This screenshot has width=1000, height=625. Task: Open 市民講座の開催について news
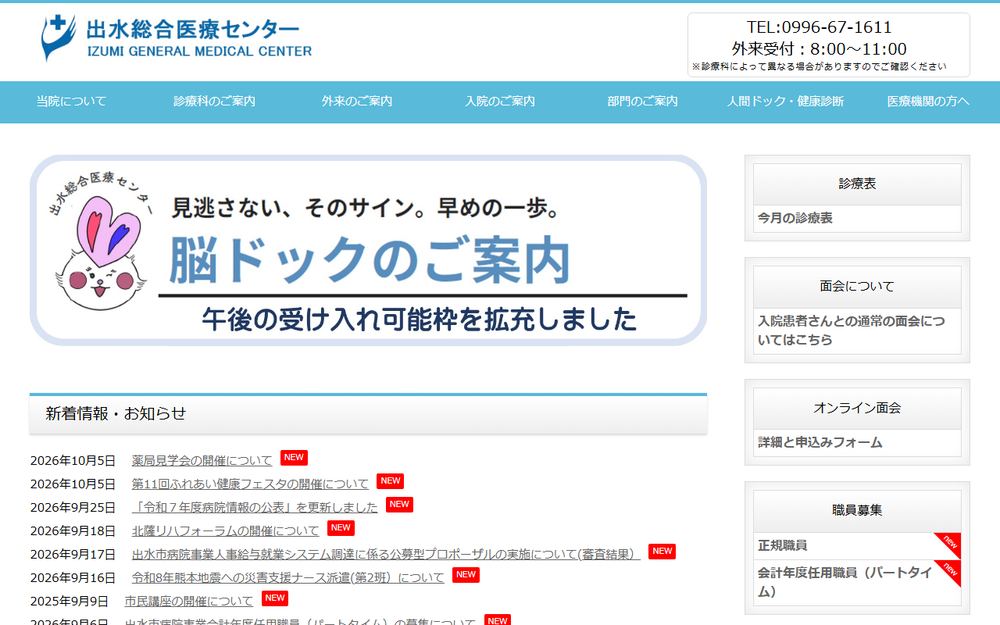(x=189, y=601)
